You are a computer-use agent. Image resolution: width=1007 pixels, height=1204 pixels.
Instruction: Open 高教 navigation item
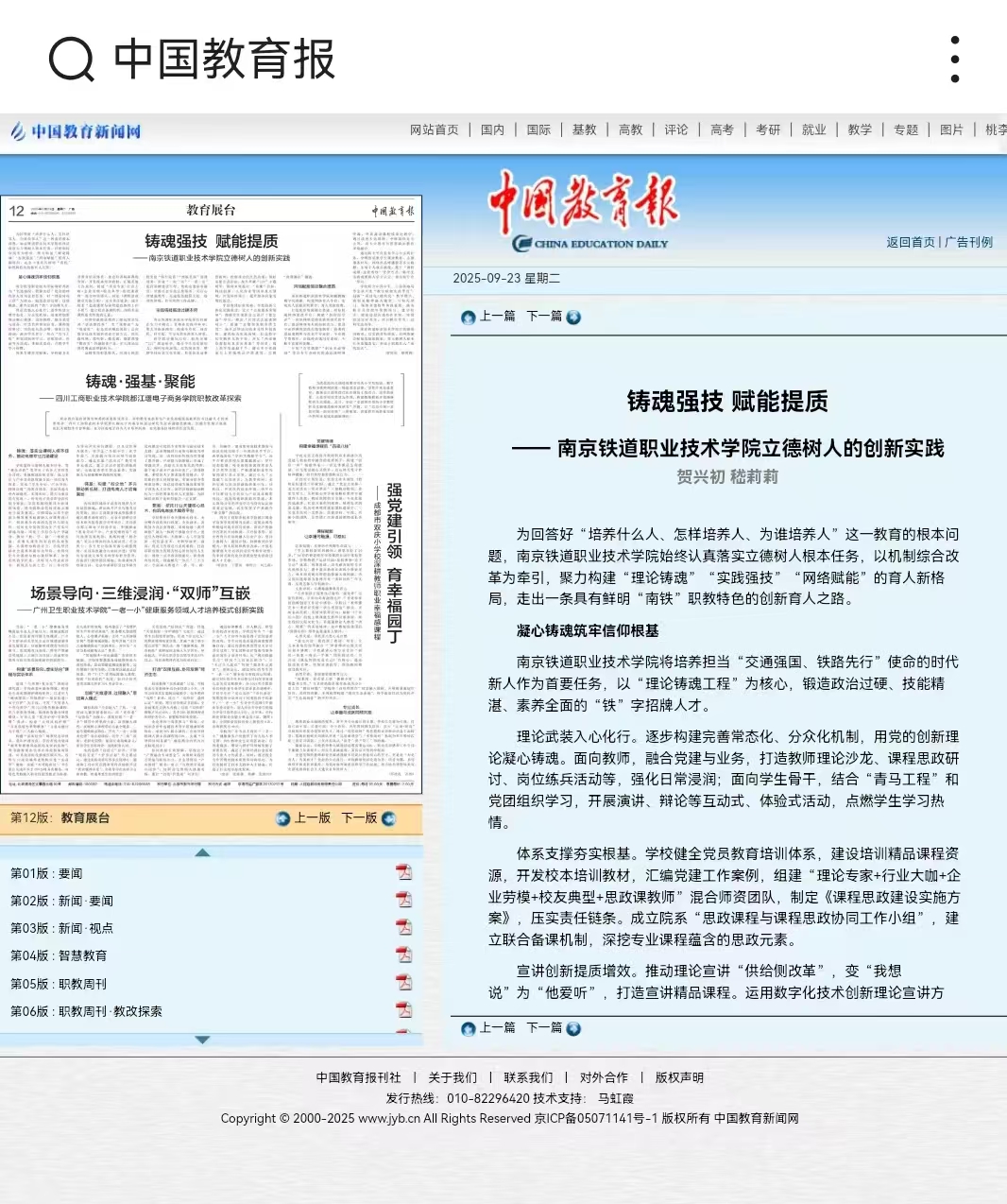tap(630, 130)
